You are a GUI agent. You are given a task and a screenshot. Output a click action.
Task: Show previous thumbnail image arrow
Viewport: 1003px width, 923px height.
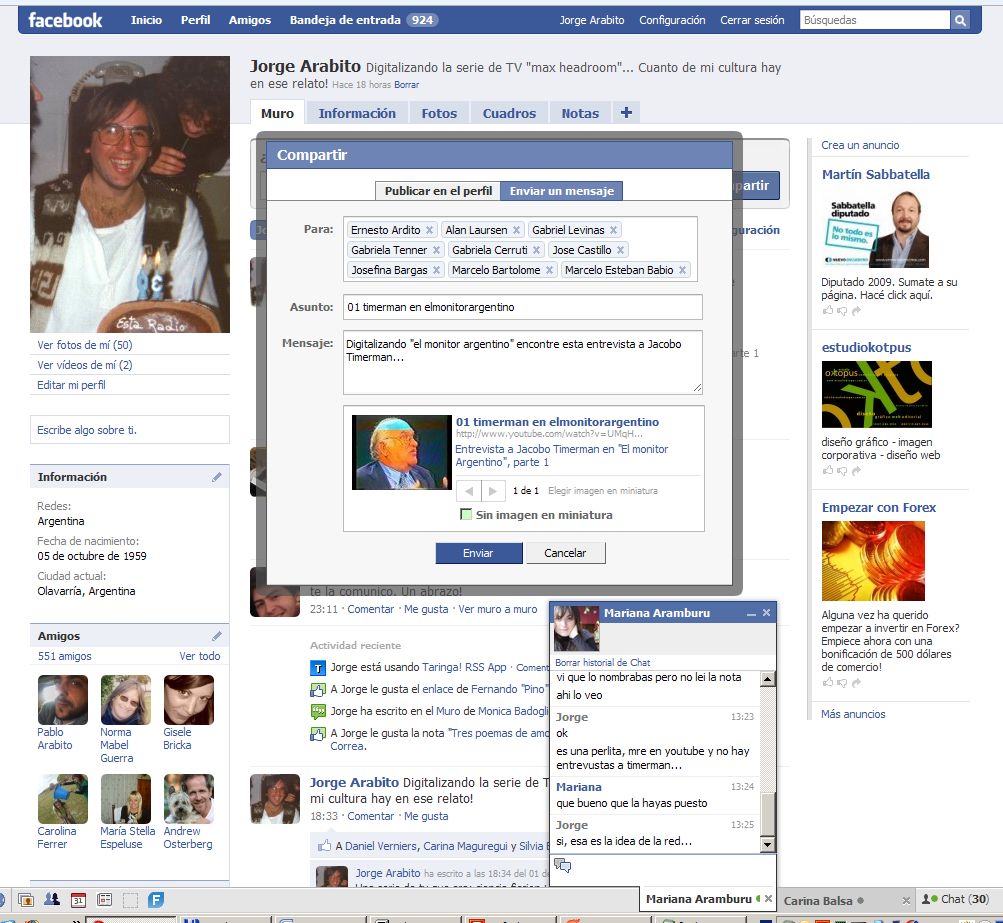coord(469,491)
